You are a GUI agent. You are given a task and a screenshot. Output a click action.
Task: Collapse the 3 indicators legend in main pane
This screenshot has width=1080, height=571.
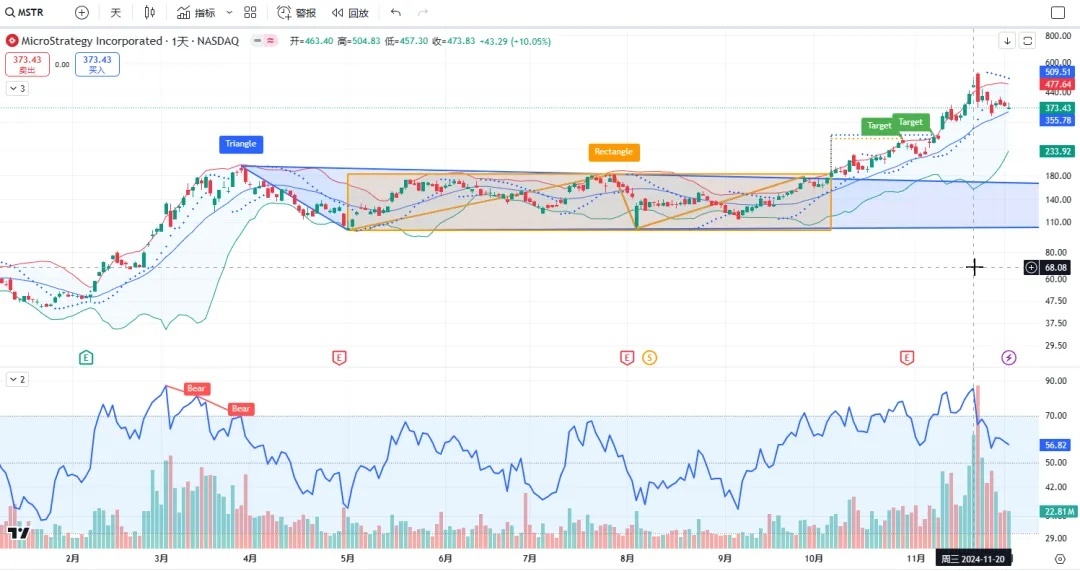click(x=17, y=89)
